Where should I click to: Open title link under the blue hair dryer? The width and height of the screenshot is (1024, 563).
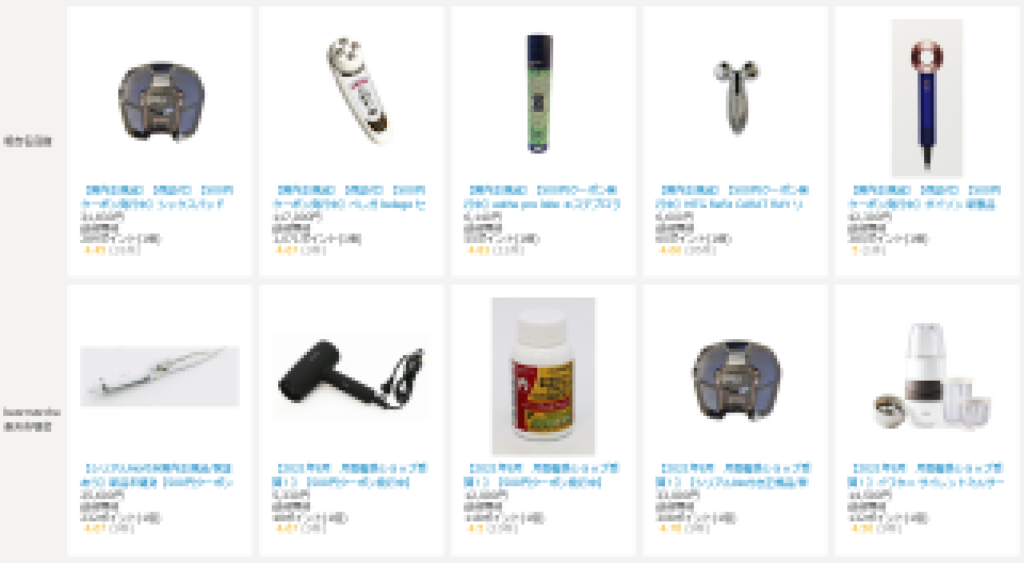point(925,197)
